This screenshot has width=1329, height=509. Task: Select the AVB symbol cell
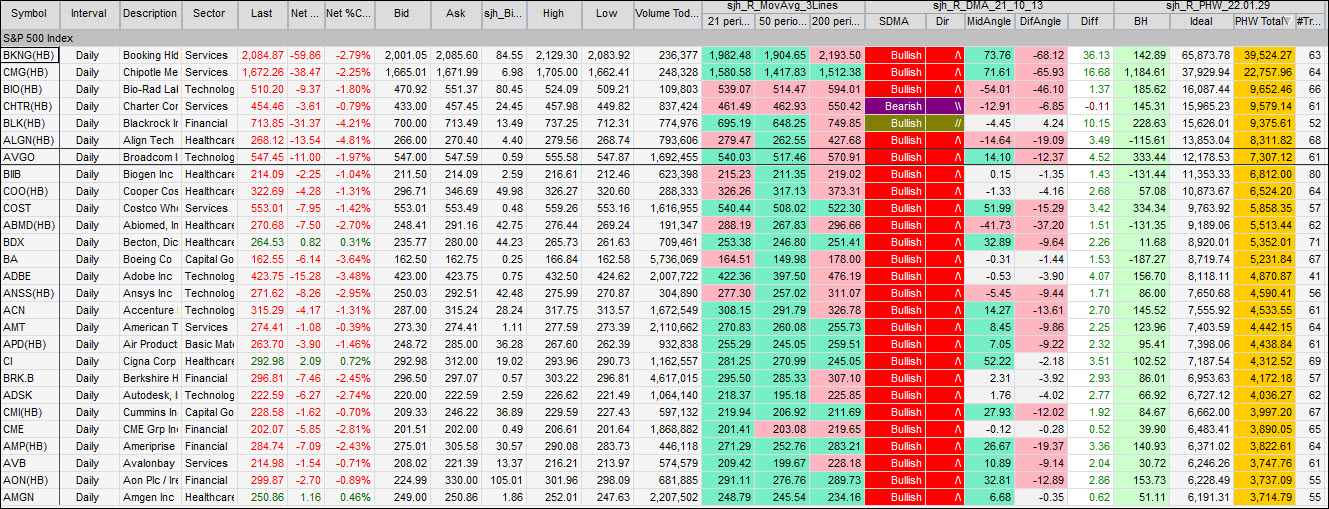point(30,463)
